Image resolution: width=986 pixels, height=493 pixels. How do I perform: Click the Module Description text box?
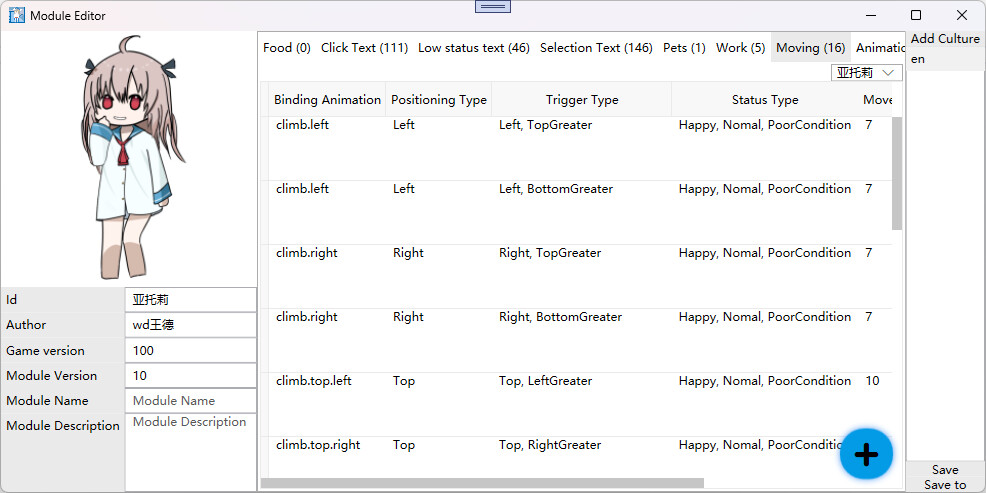tap(190, 450)
